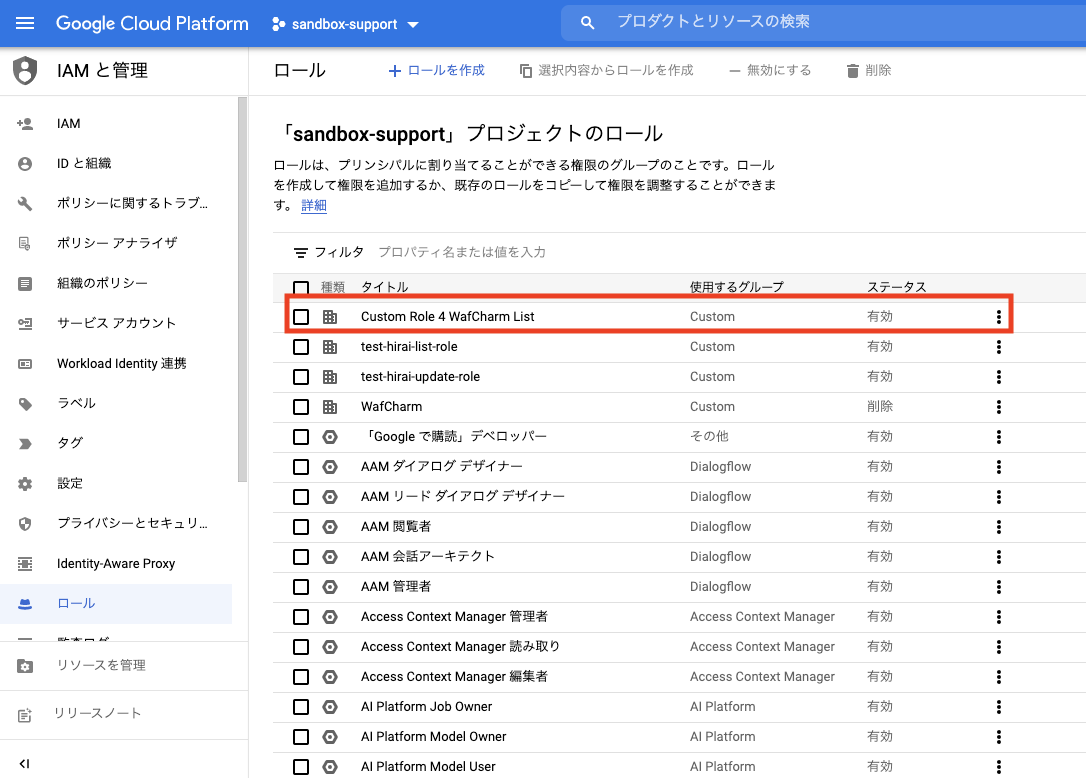Open more actions for AAM 会話アーキテクト
Image resolution: width=1086 pixels, height=778 pixels.
pyautogui.click(x=998, y=556)
